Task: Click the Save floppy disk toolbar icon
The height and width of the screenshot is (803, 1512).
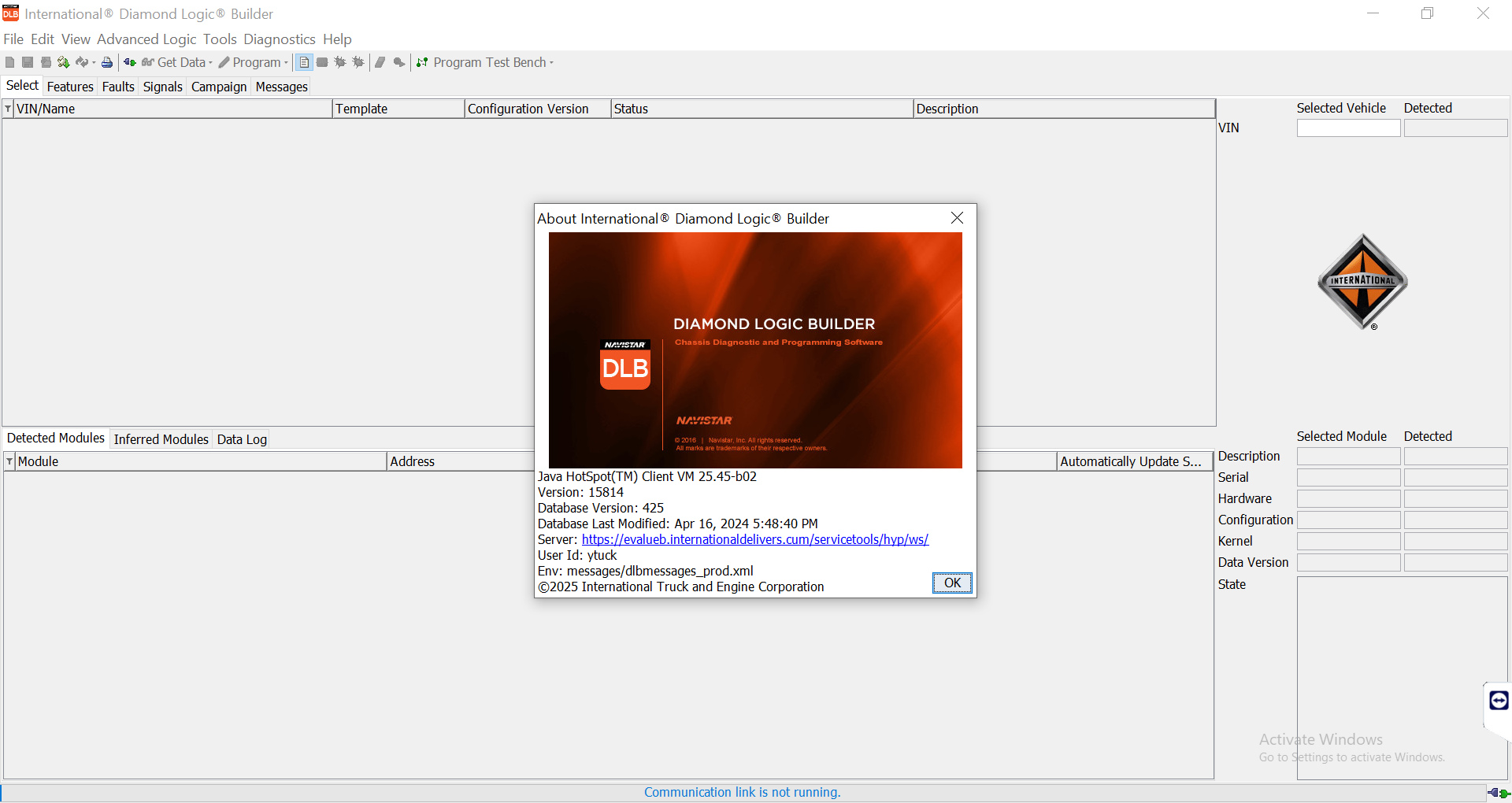Action: [x=28, y=62]
